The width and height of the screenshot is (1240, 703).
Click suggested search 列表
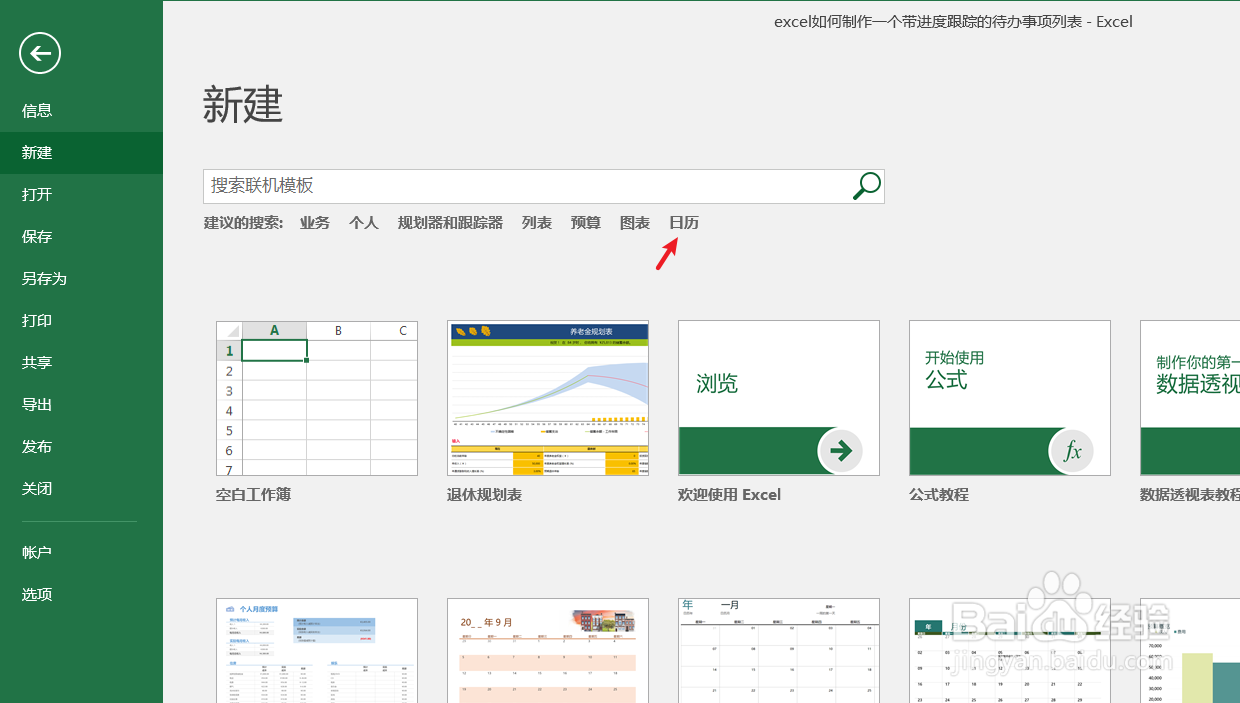[x=537, y=223]
